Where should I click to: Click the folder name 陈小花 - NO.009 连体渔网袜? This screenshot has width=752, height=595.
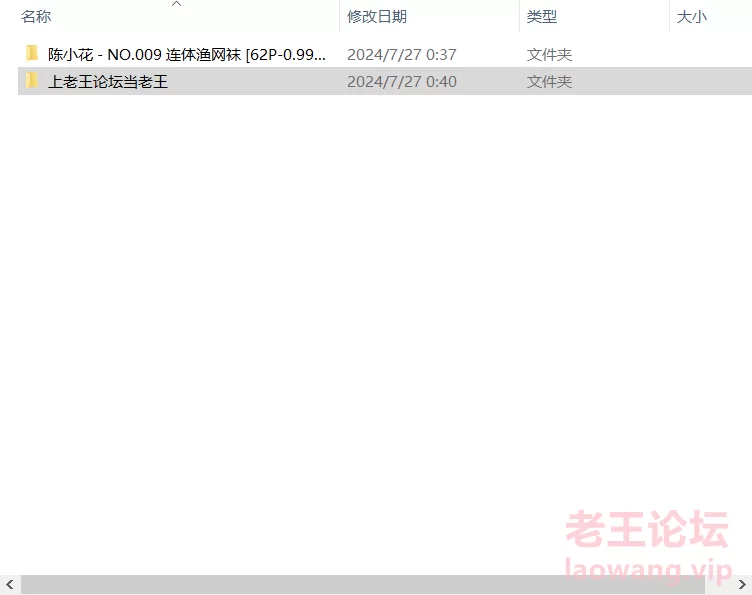pyautogui.click(x=187, y=55)
